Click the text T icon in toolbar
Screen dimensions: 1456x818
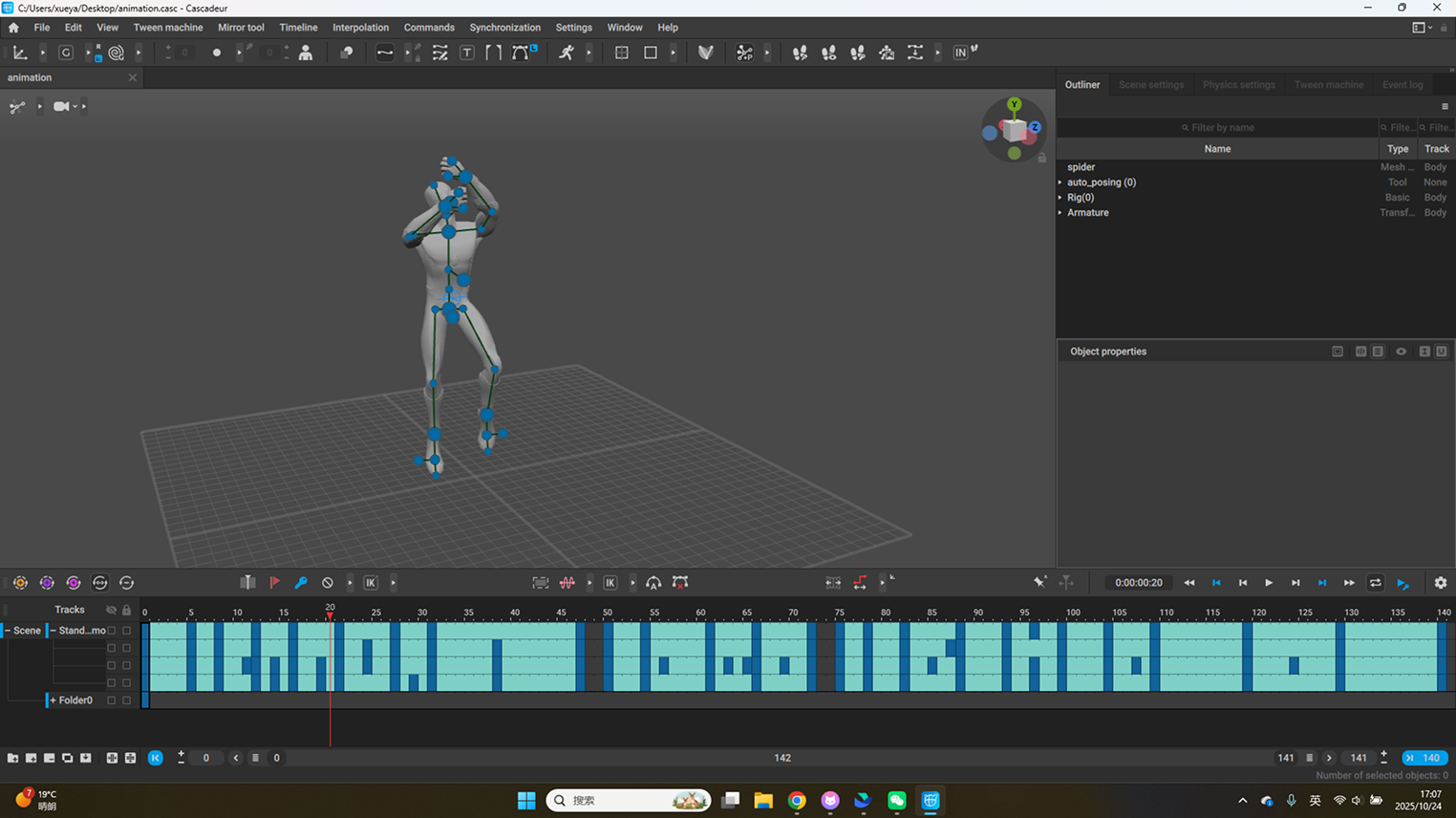coord(467,53)
